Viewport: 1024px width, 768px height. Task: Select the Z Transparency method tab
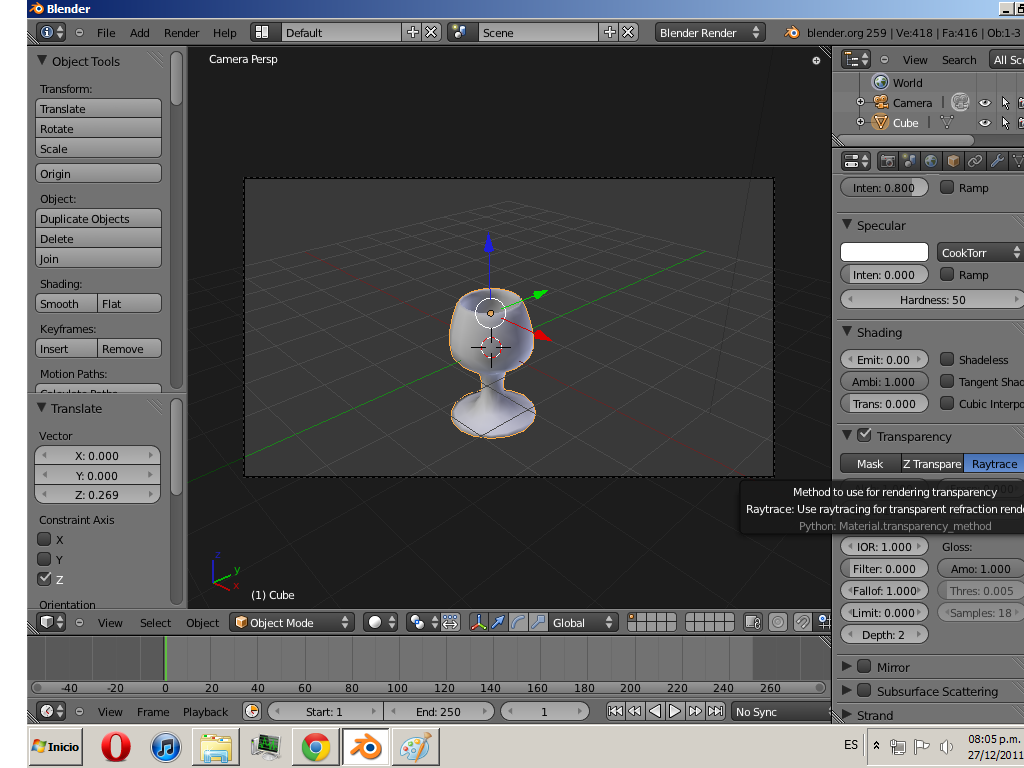click(931, 464)
